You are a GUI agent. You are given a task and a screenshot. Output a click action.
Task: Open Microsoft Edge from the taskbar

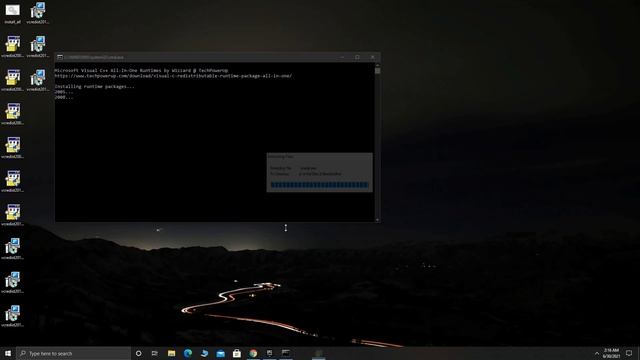[x=188, y=353]
